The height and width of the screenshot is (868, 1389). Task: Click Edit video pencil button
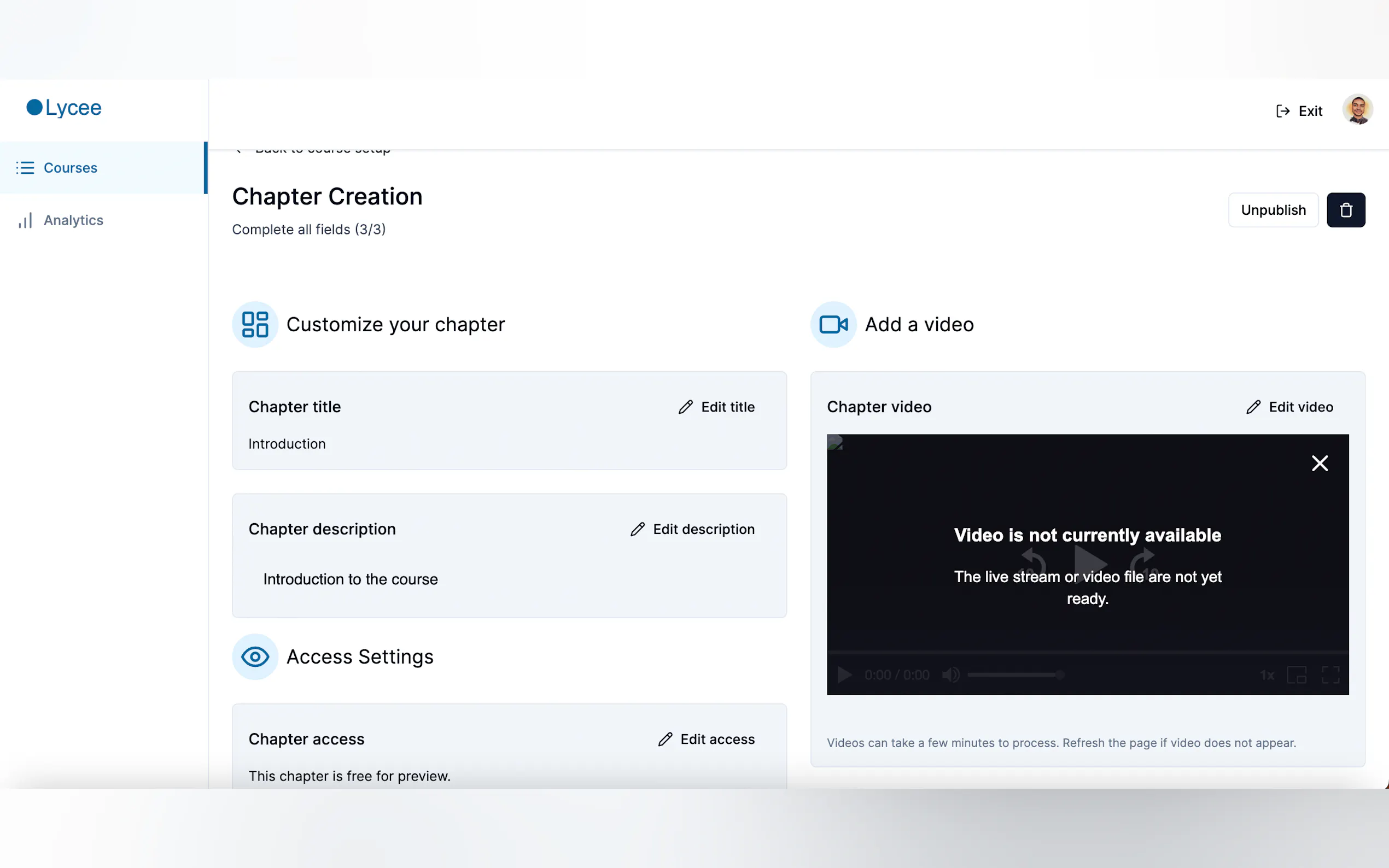[x=1289, y=407]
